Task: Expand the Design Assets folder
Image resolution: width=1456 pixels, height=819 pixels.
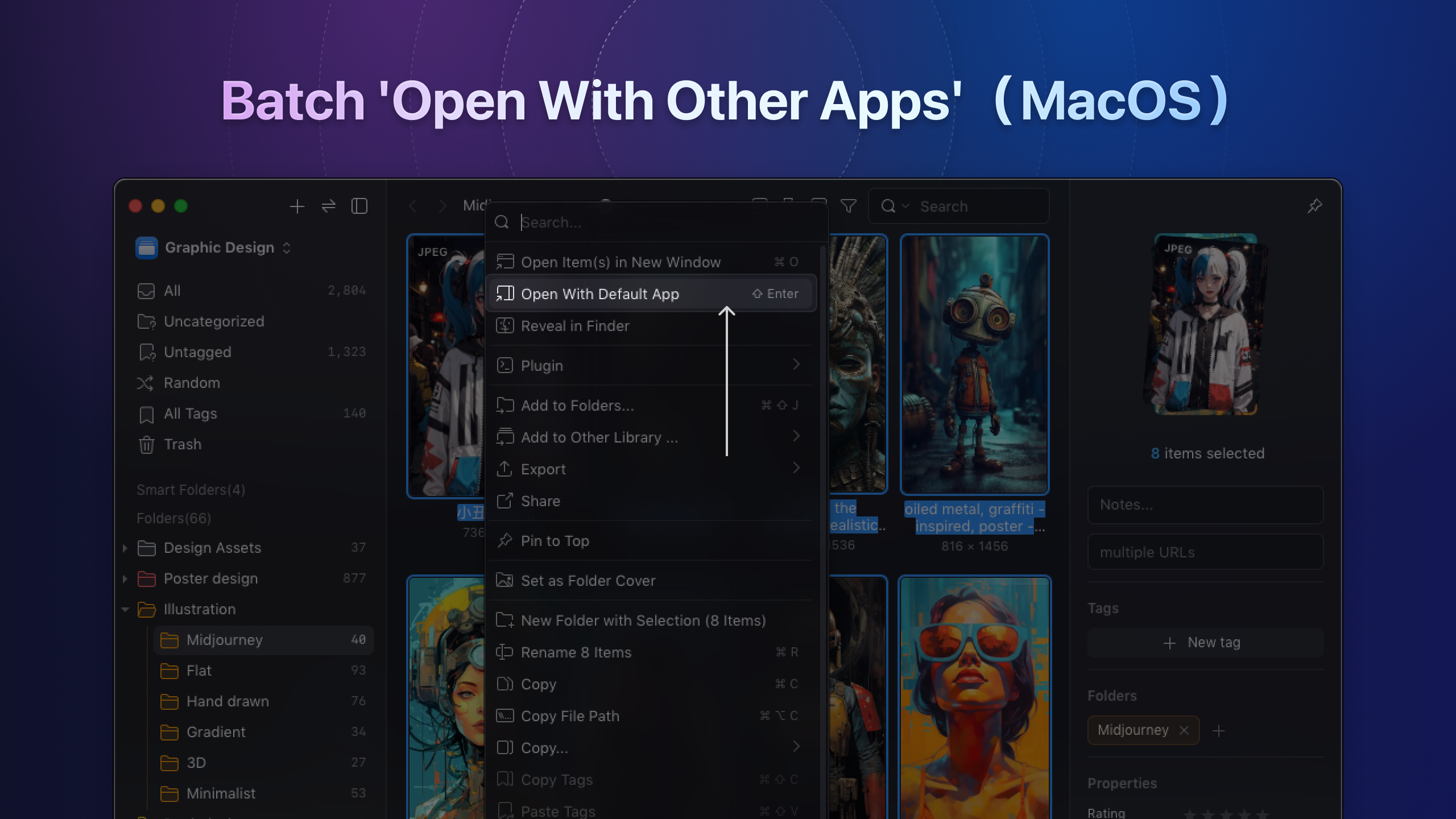Action: 126,548
